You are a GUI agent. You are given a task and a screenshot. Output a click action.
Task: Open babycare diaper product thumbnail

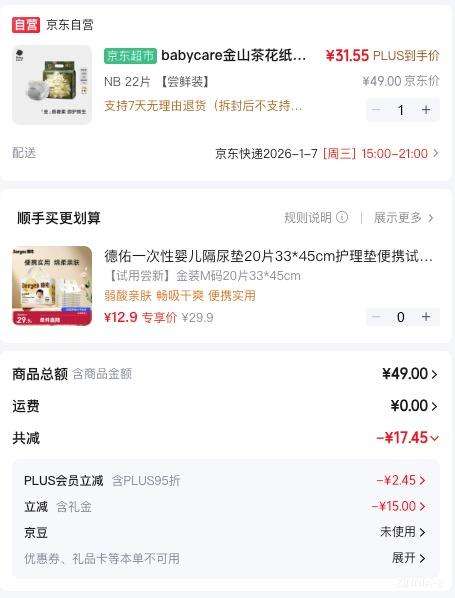coord(52,85)
